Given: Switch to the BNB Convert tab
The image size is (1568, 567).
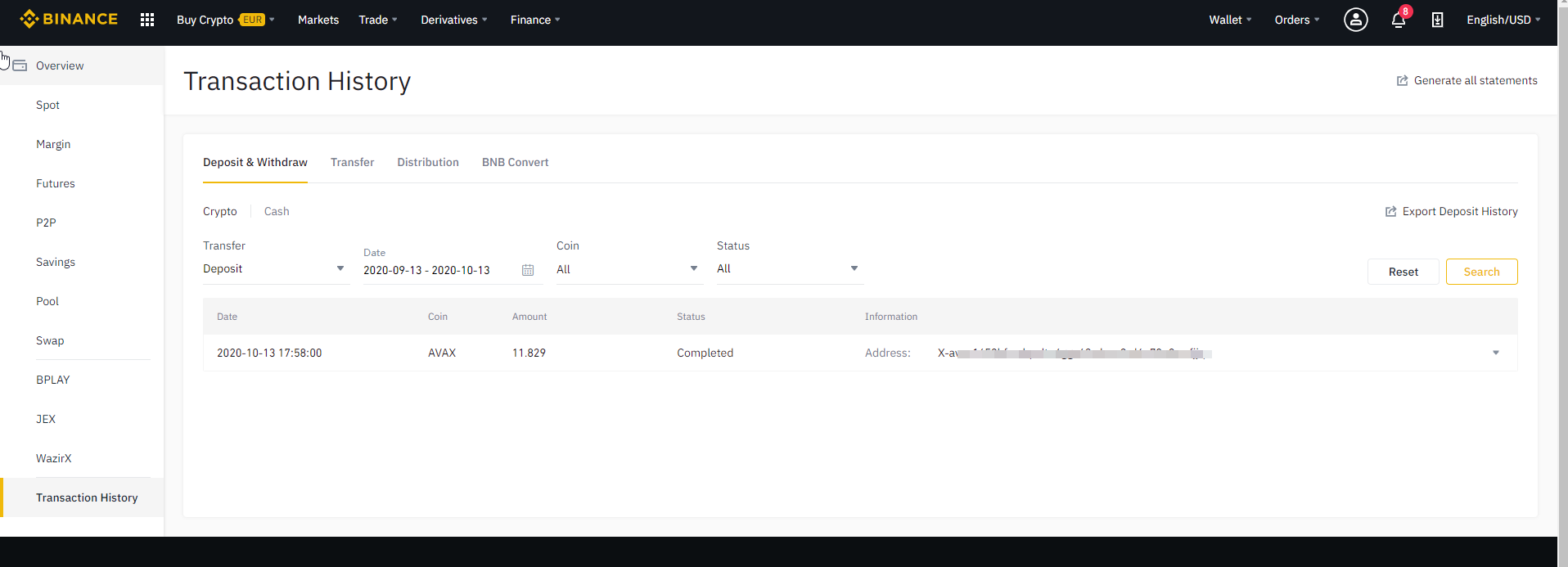Looking at the screenshot, I should [x=515, y=163].
